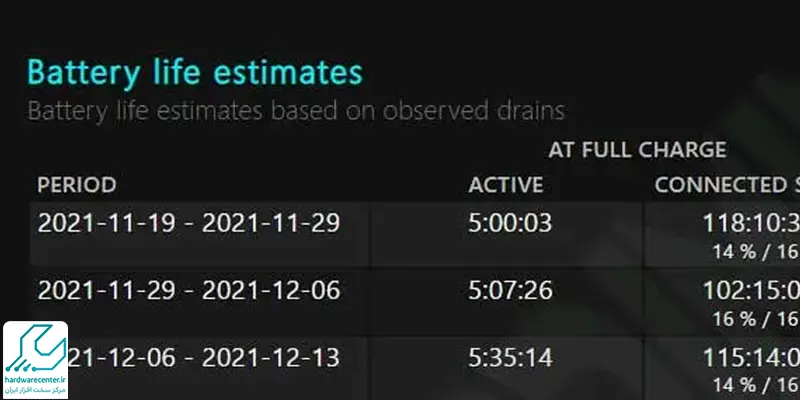Click the 5:07:26 active time value
The width and height of the screenshot is (800, 400).
(510, 290)
